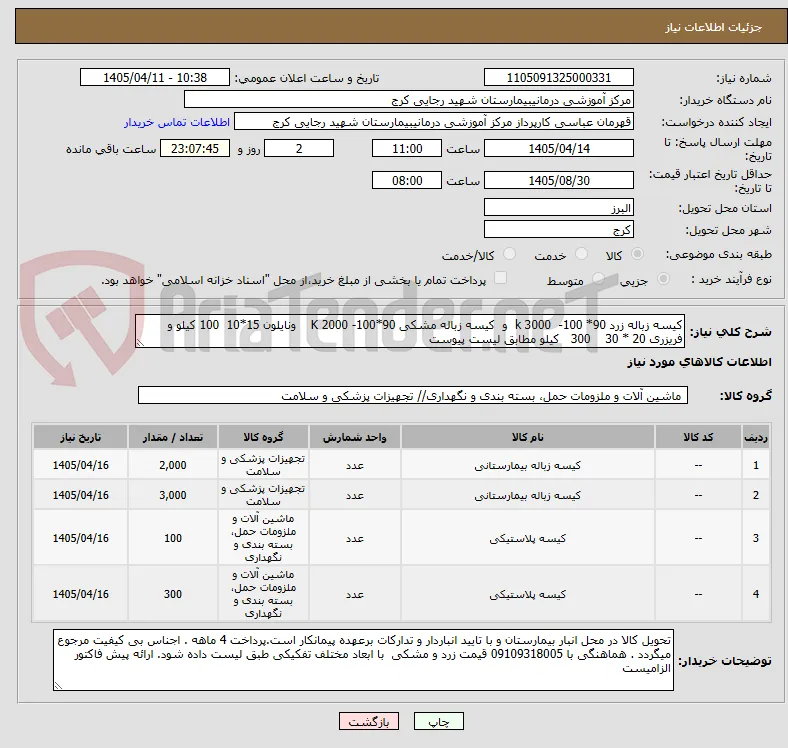Select the جزیی purchase type radio
The width and height of the screenshot is (788, 748).
tap(663, 278)
